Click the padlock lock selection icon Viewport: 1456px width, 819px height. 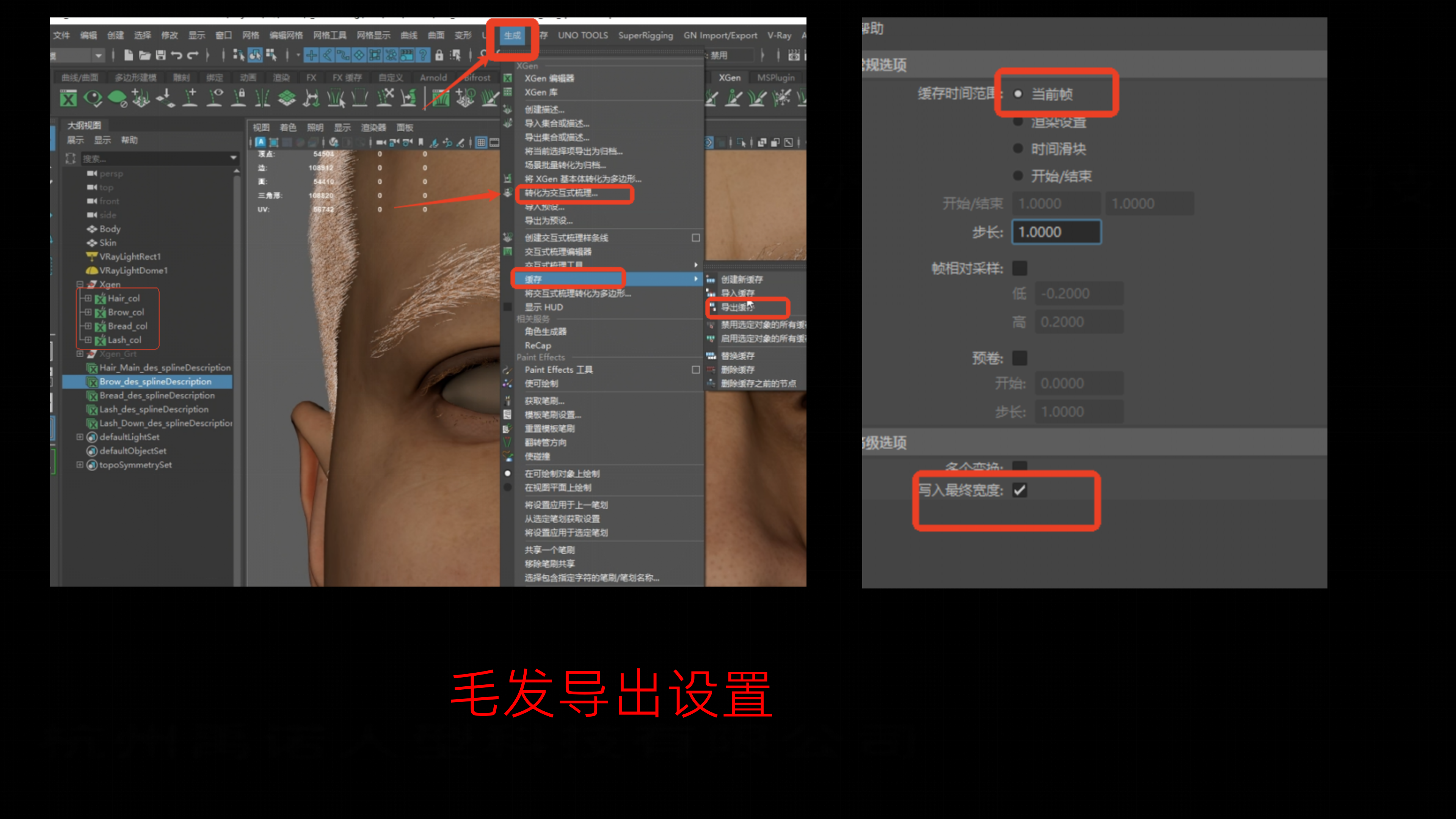click(x=439, y=55)
